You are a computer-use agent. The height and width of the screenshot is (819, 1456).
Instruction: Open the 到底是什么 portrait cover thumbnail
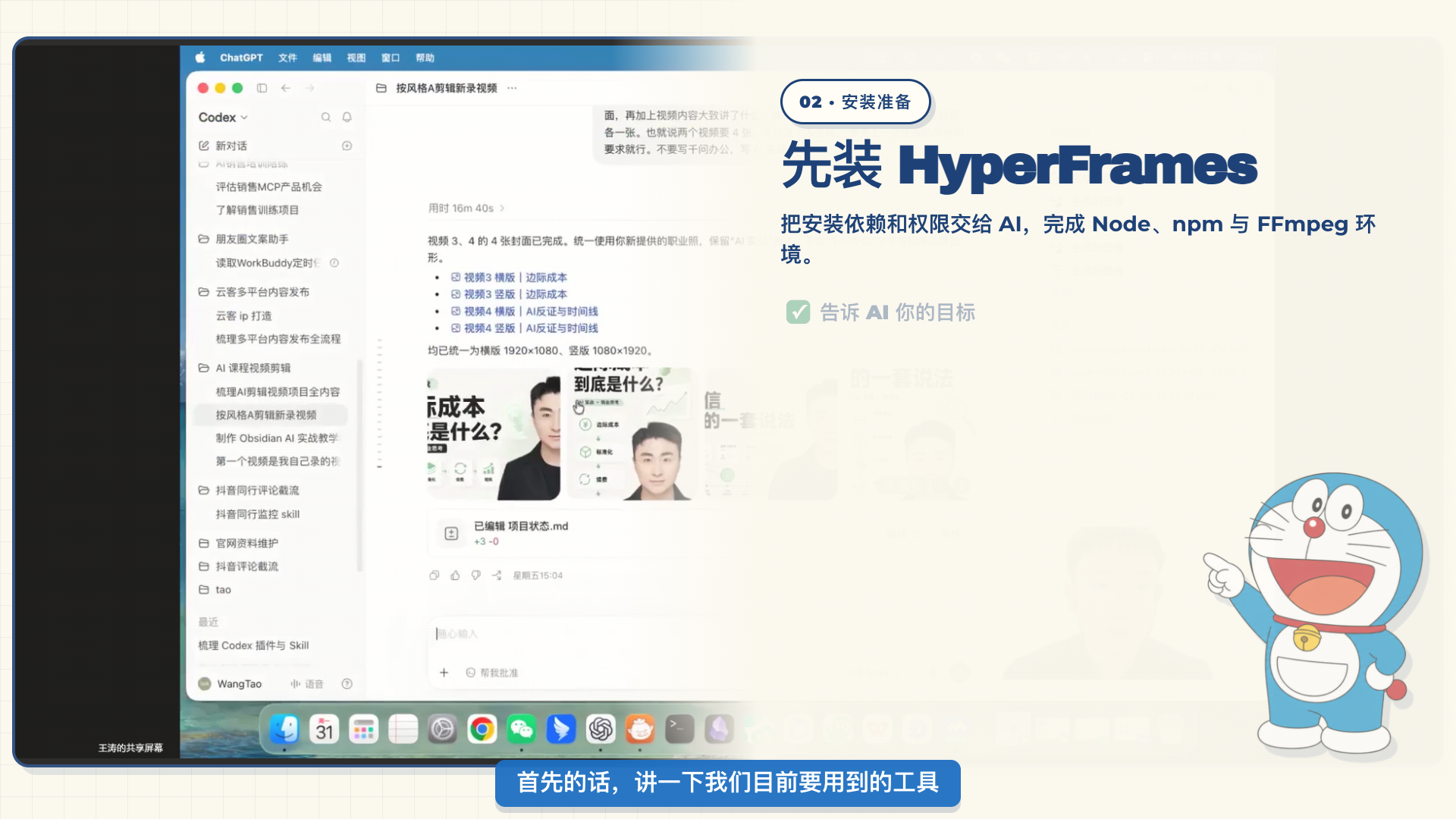click(x=630, y=434)
